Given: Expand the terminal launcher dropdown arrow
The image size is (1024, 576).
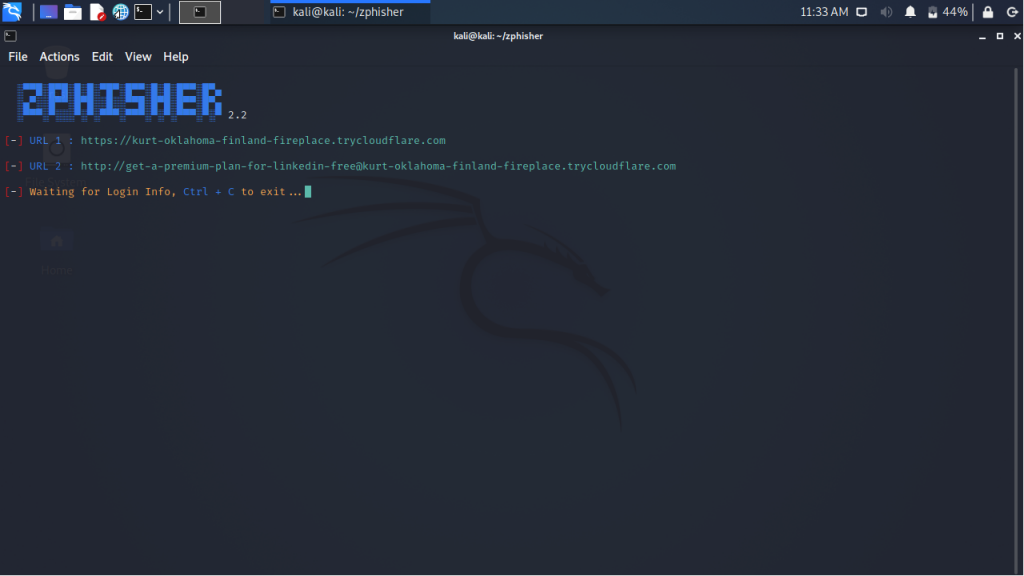Looking at the screenshot, I should click(x=160, y=12).
